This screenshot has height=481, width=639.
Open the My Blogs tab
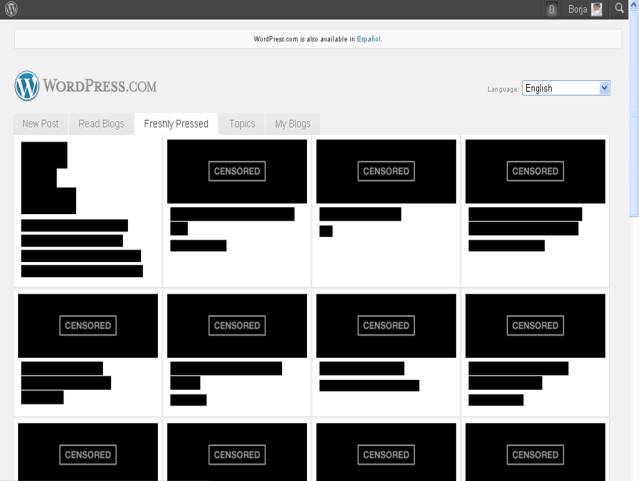pos(293,124)
